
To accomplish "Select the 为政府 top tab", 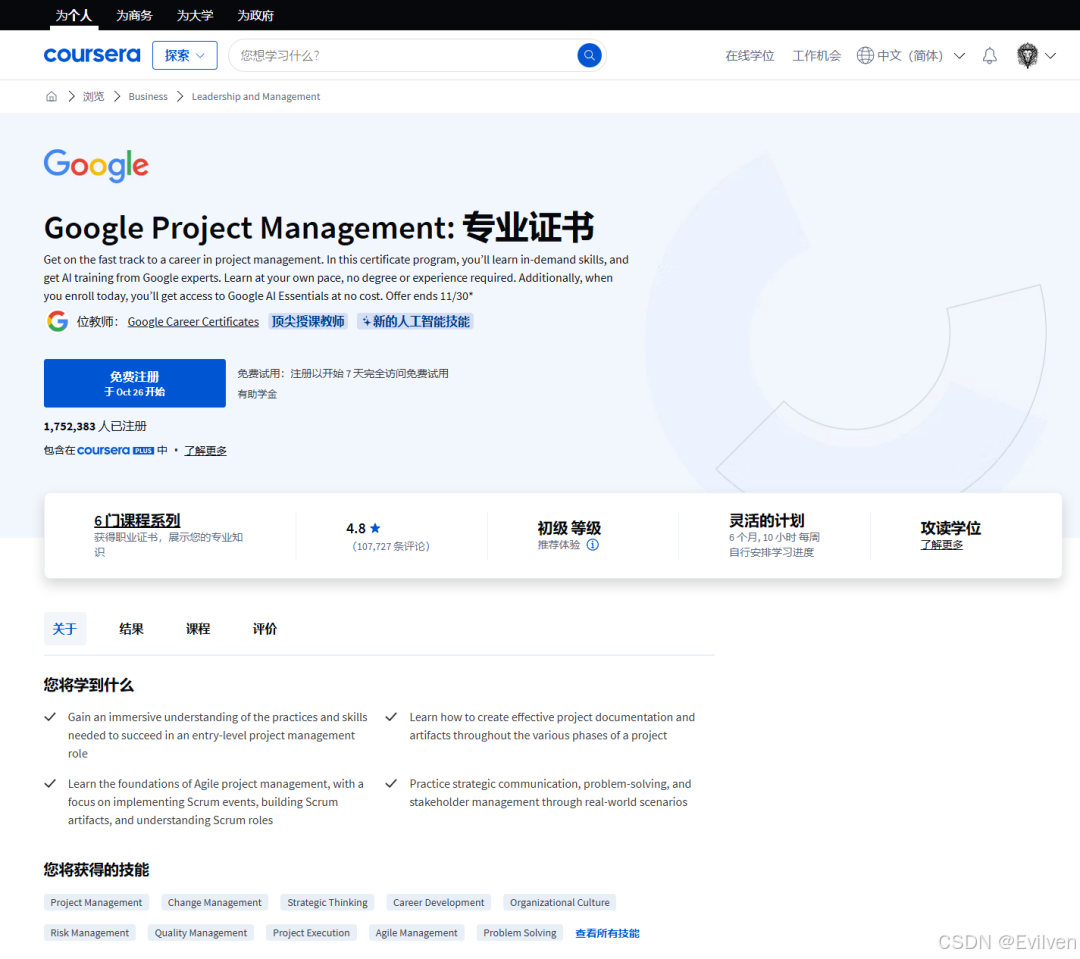I will tap(256, 15).
